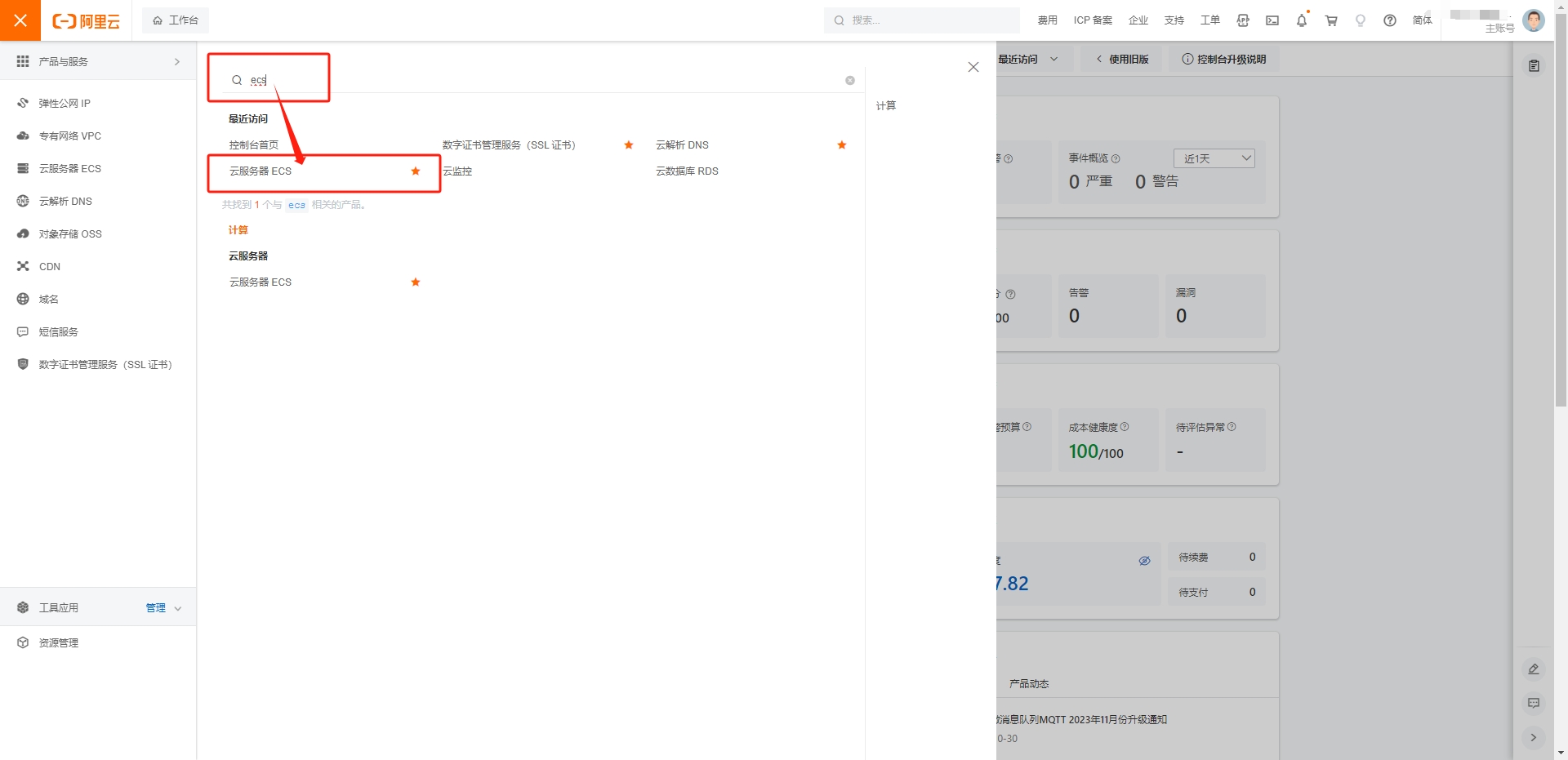Open 企业 enterprise menu

click(1138, 20)
